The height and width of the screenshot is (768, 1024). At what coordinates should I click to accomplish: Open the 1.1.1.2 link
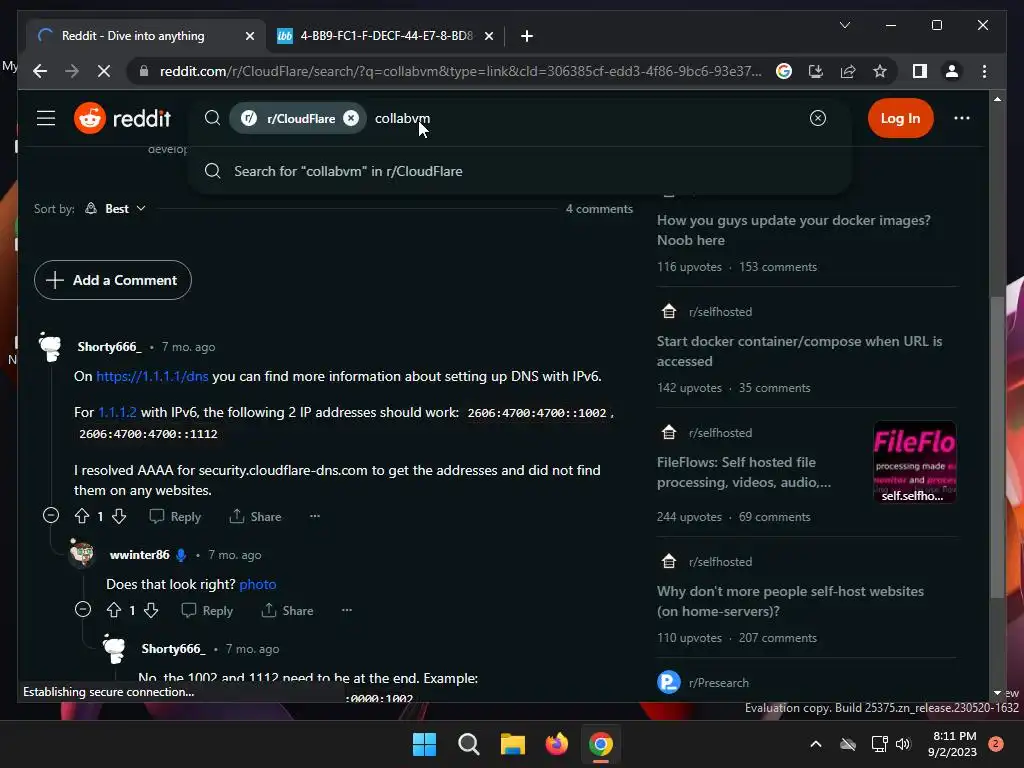click(x=117, y=412)
